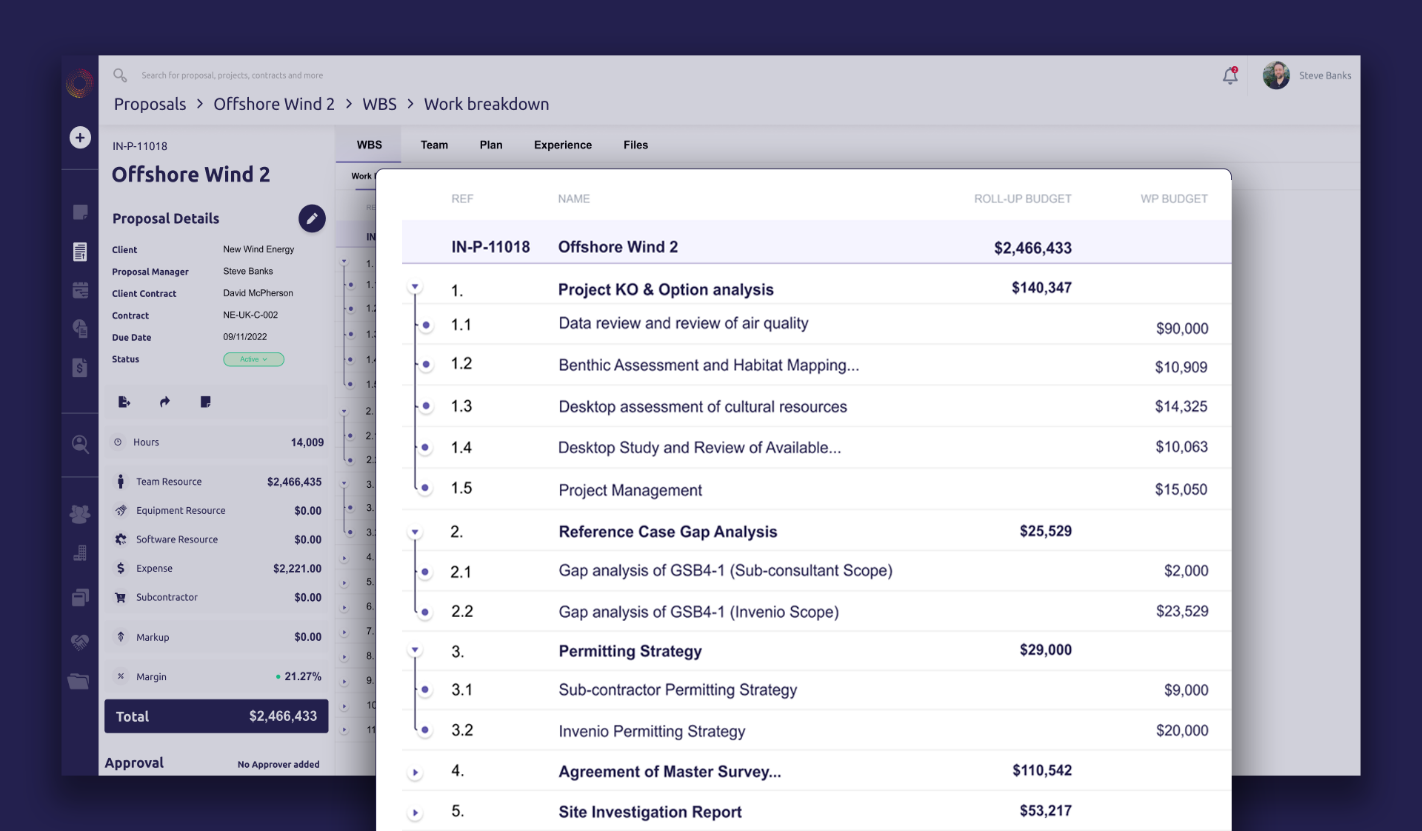
Task: Click the Equipment Resource icon
Action: 121,511
